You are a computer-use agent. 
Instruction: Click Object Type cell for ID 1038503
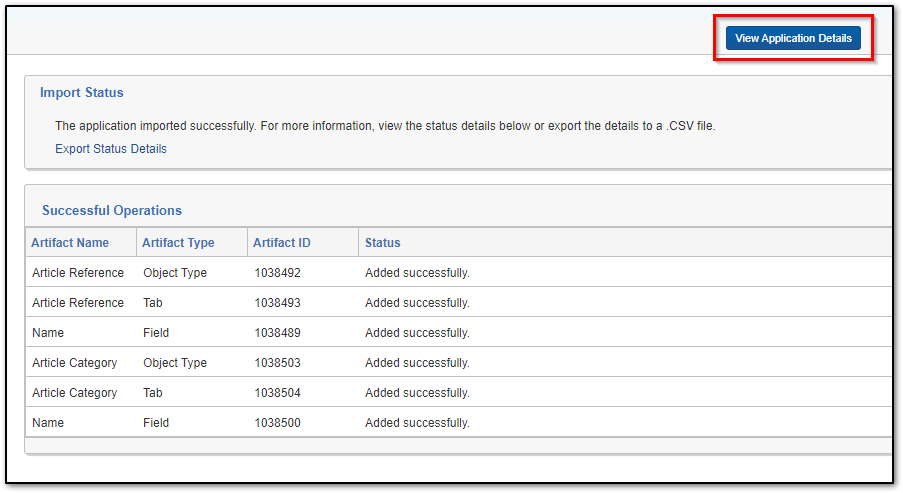coord(175,362)
